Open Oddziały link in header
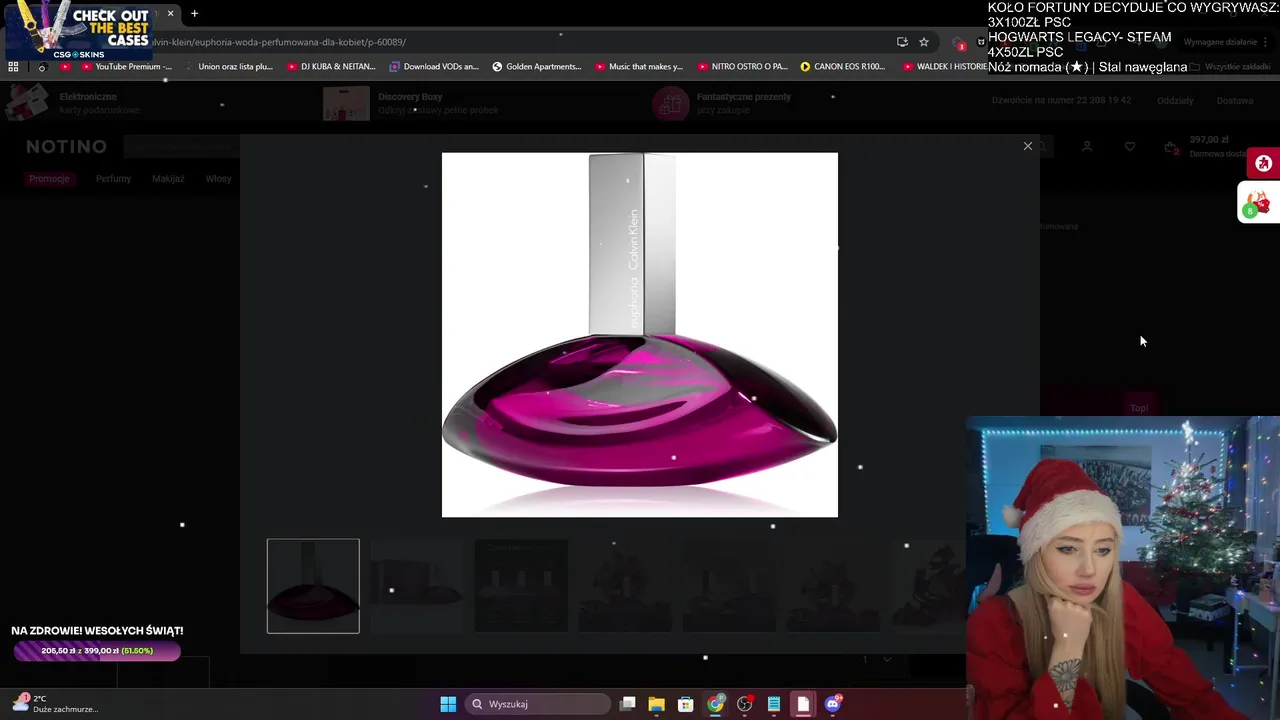The width and height of the screenshot is (1280, 720). click(x=1175, y=101)
